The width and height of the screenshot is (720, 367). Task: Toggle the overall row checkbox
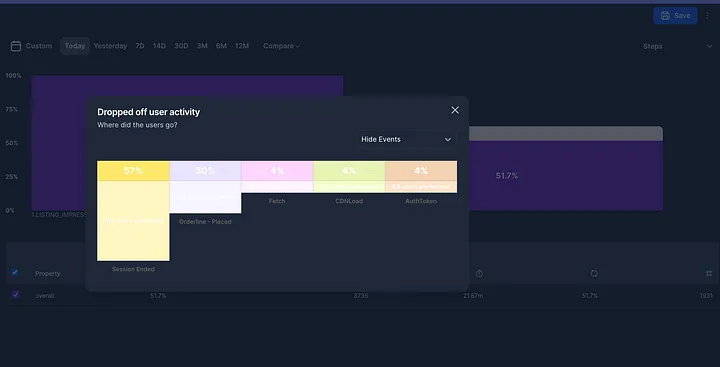[16, 295]
